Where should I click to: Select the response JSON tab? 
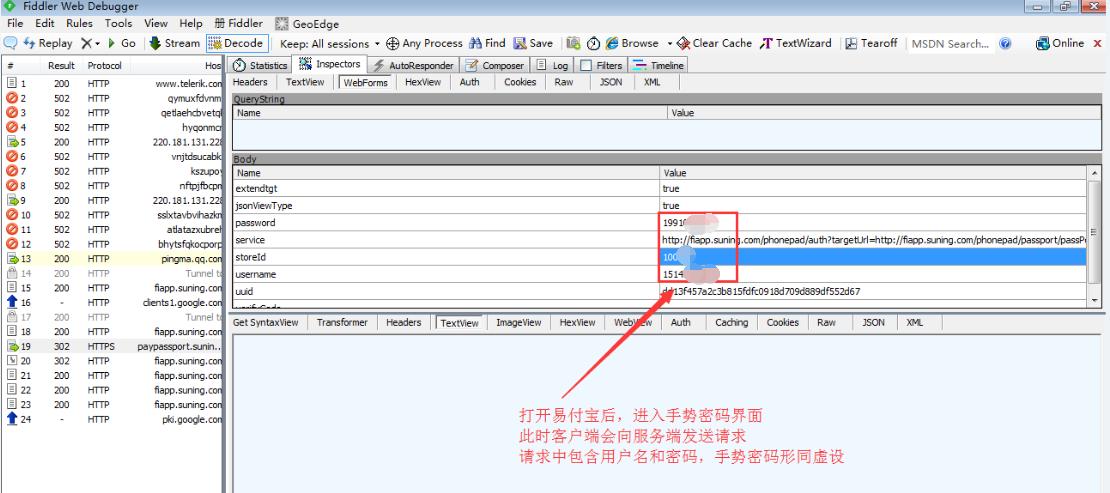pyautogui.click(x=873, y=322)
